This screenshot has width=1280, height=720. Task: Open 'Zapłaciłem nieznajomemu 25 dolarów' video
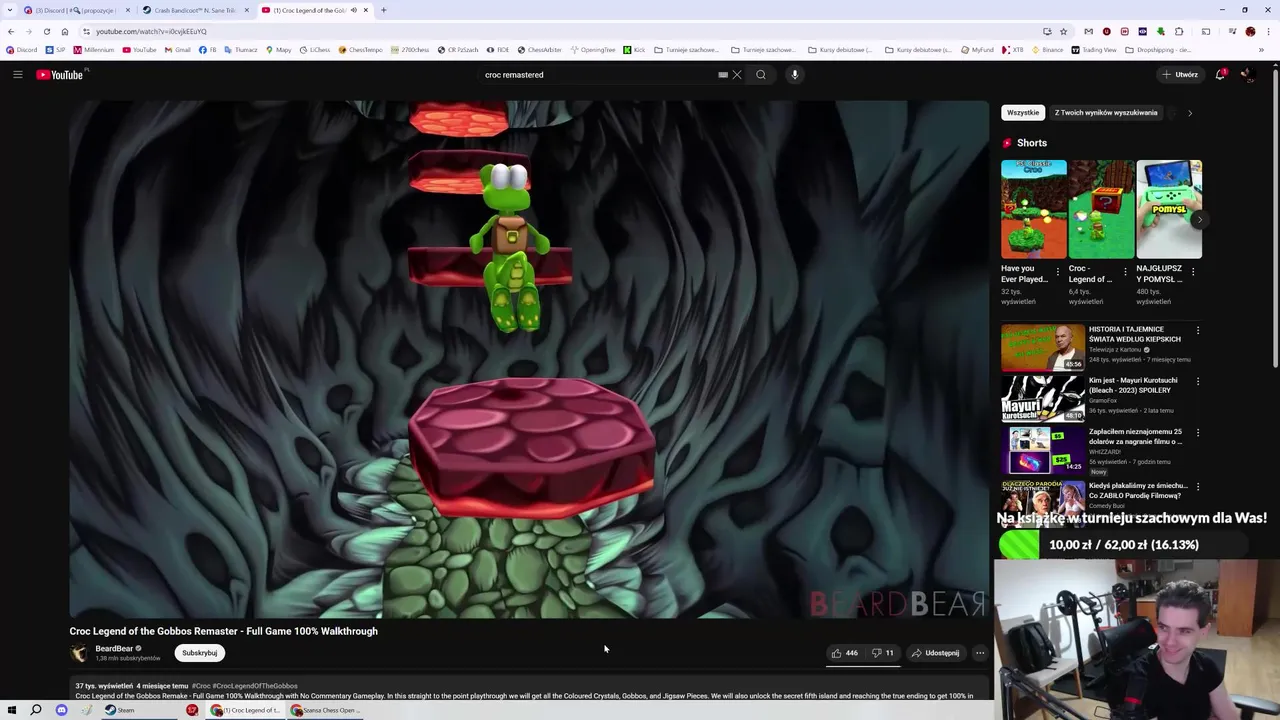click(1042, 449)
